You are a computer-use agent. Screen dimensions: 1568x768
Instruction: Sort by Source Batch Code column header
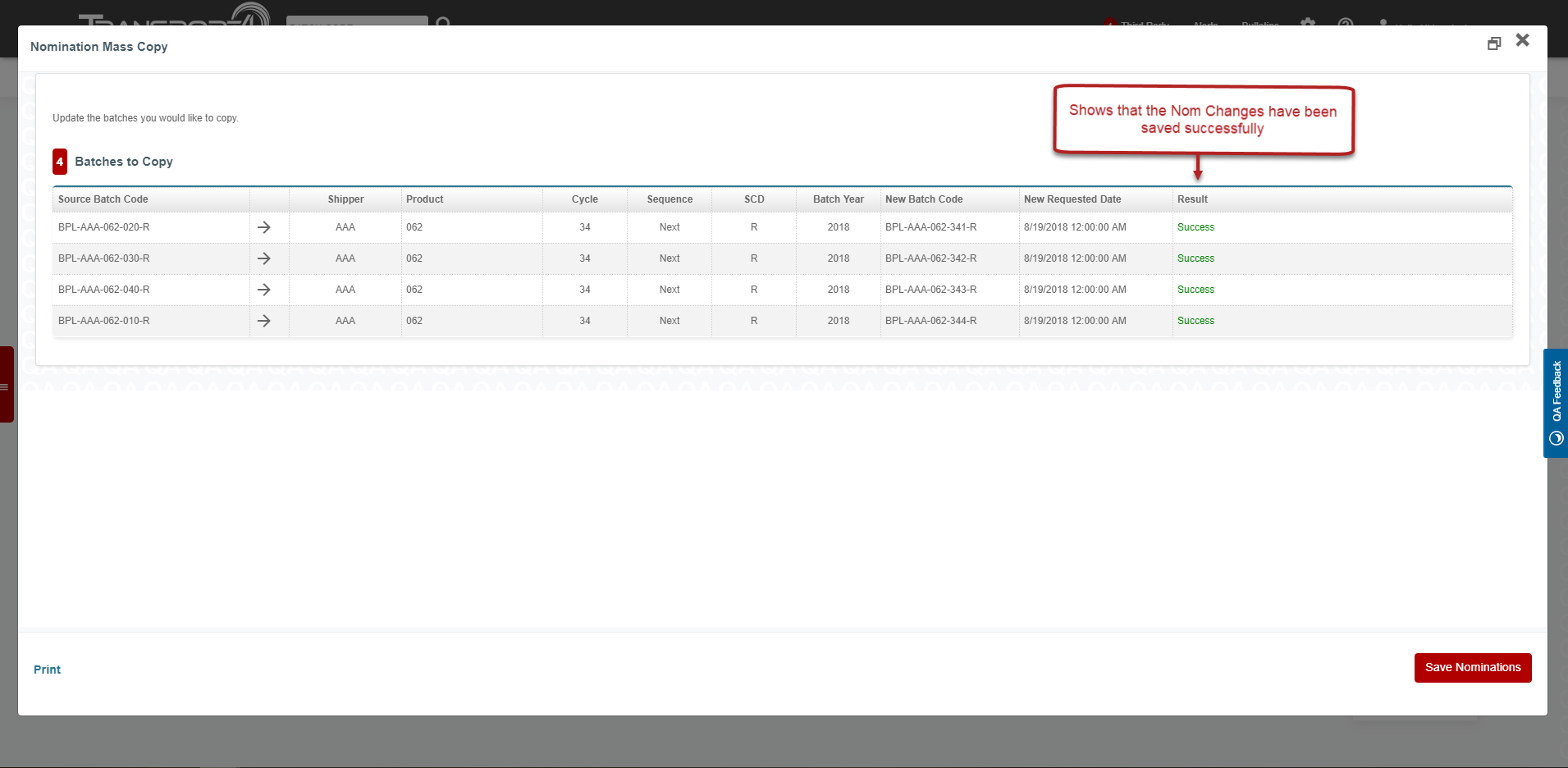[103, 199]
